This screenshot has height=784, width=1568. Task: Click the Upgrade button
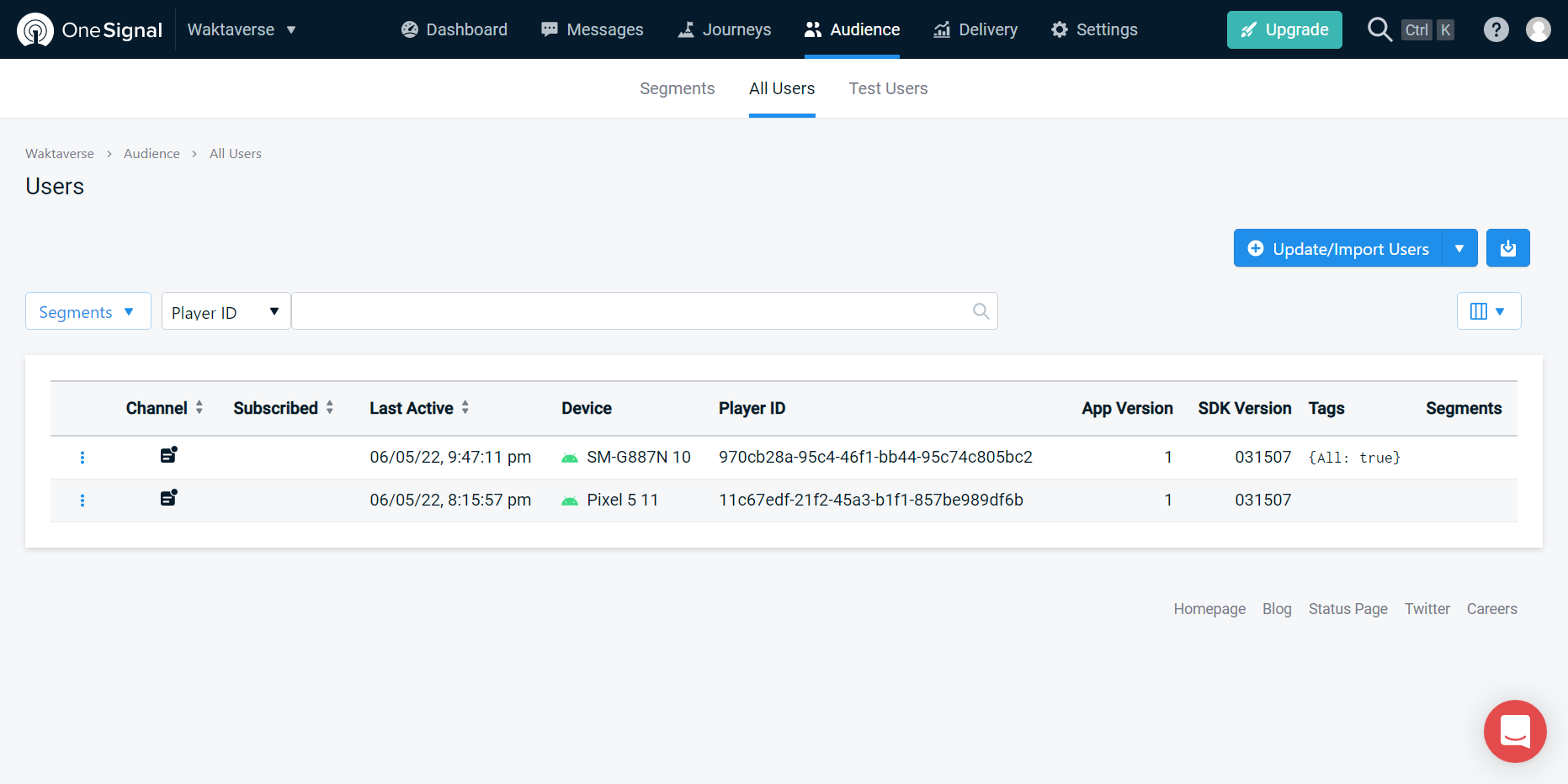tap(1284, 29)
